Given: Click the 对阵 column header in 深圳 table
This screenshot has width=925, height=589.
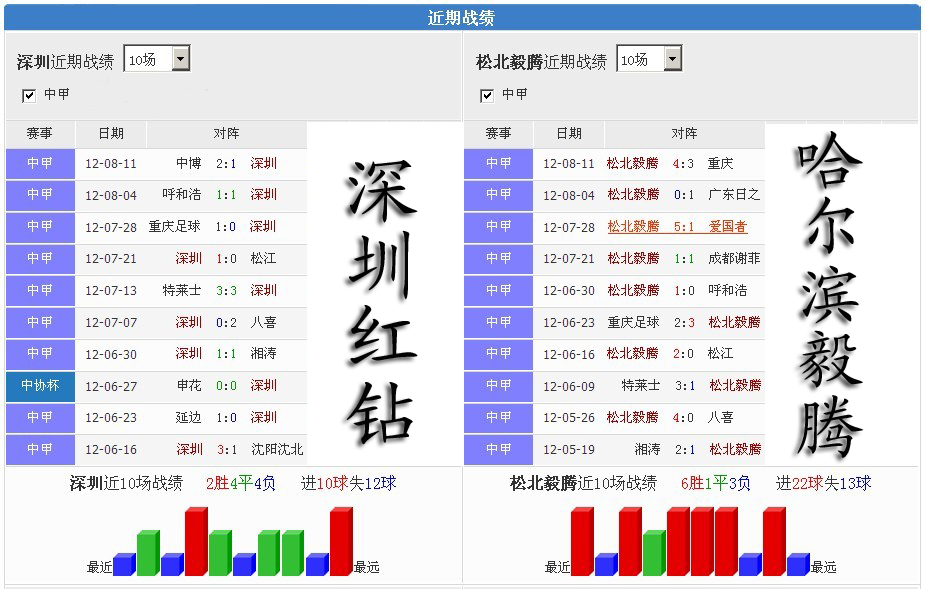Looking at the screenshot, I should click(x=227, y=134).
